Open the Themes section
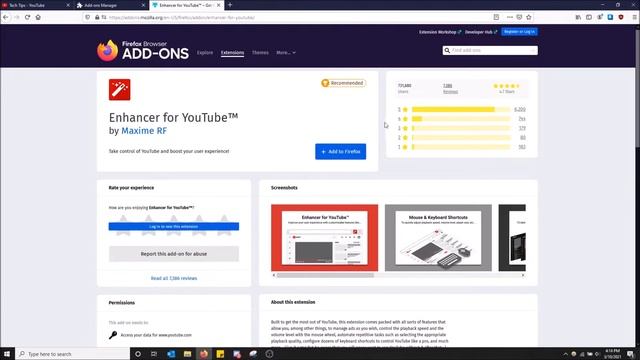 tap(260, 53)
